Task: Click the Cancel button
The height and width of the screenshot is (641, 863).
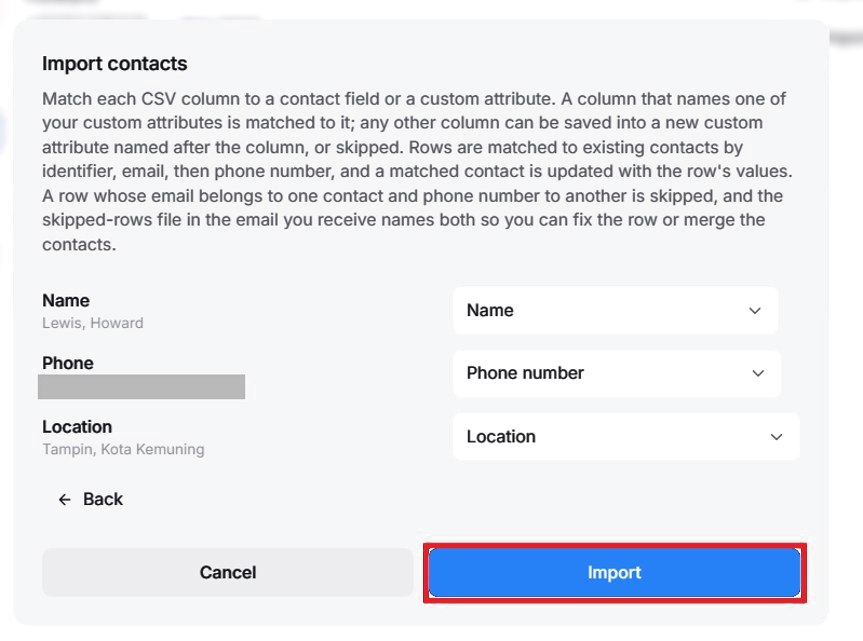Action: (x=227, y=572)
